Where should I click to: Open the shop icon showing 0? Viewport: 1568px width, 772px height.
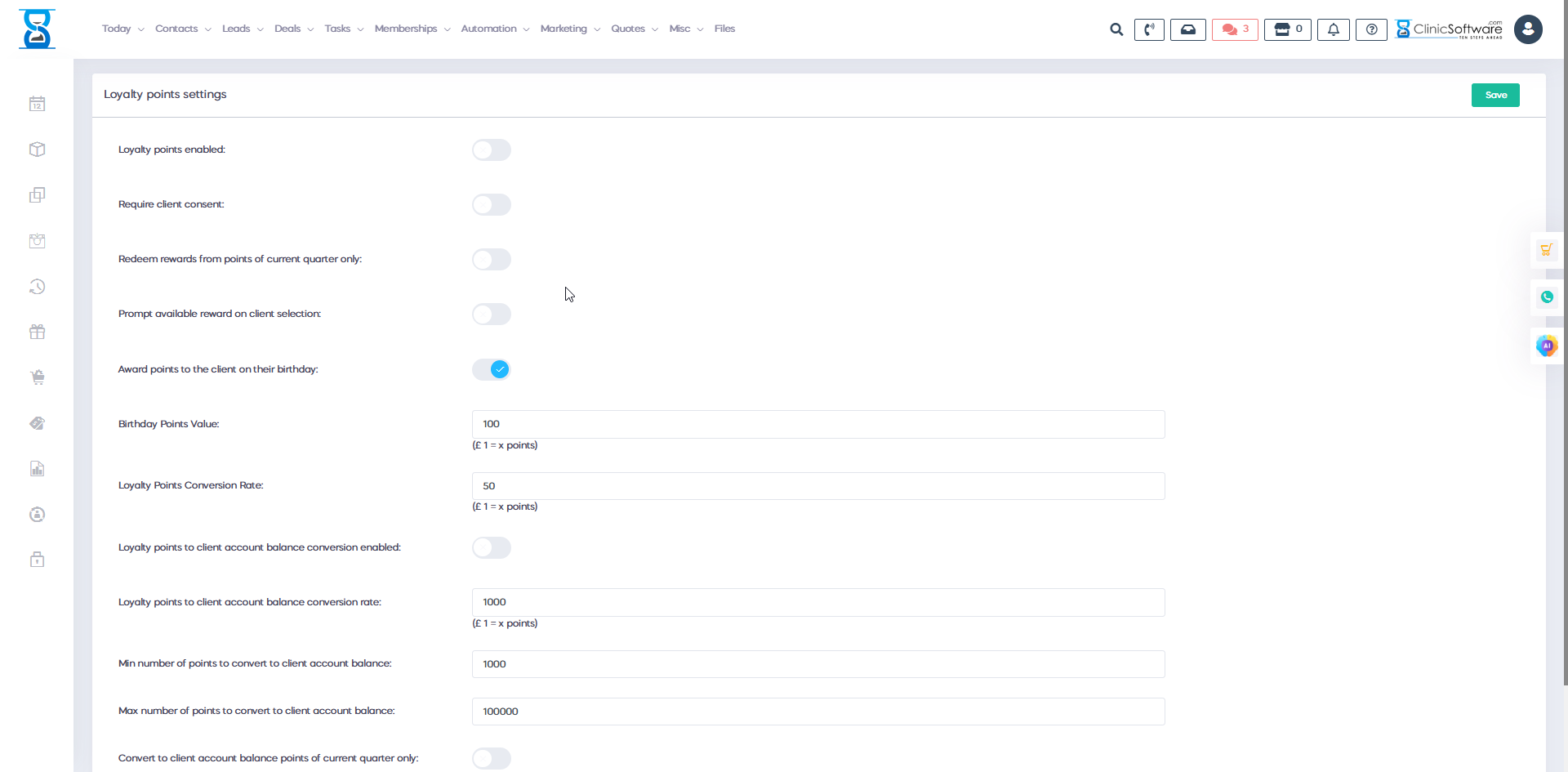coord(1287,29)
